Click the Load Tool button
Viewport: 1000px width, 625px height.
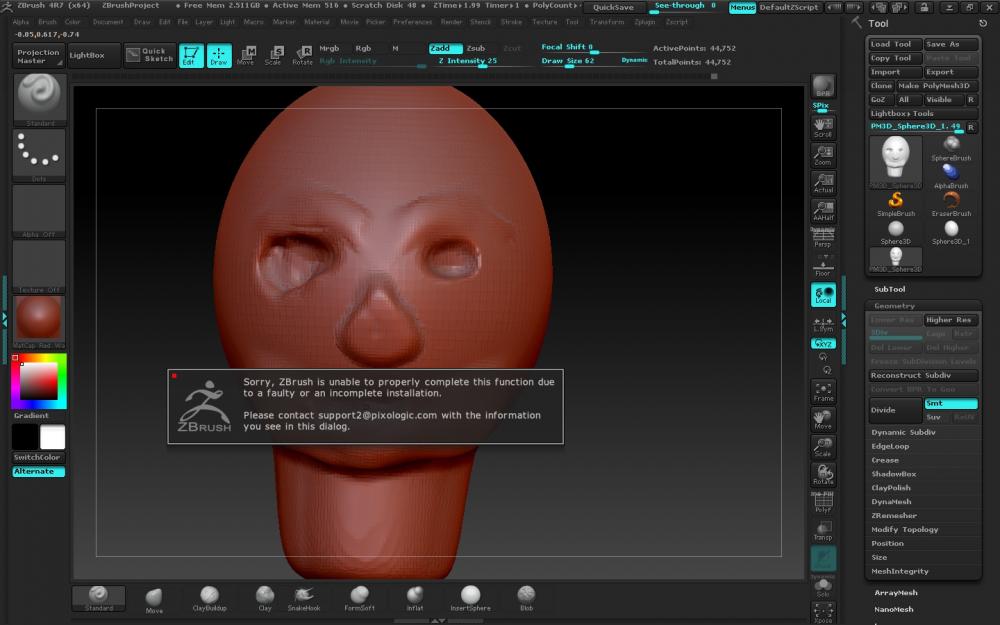click(x=893, y=44)
